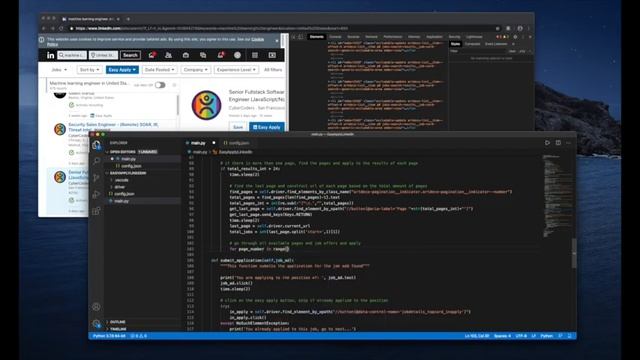Viewport: 640px width, 360px height.
Task: Open Extensions view in VS Code
Action: click(96, 211)
